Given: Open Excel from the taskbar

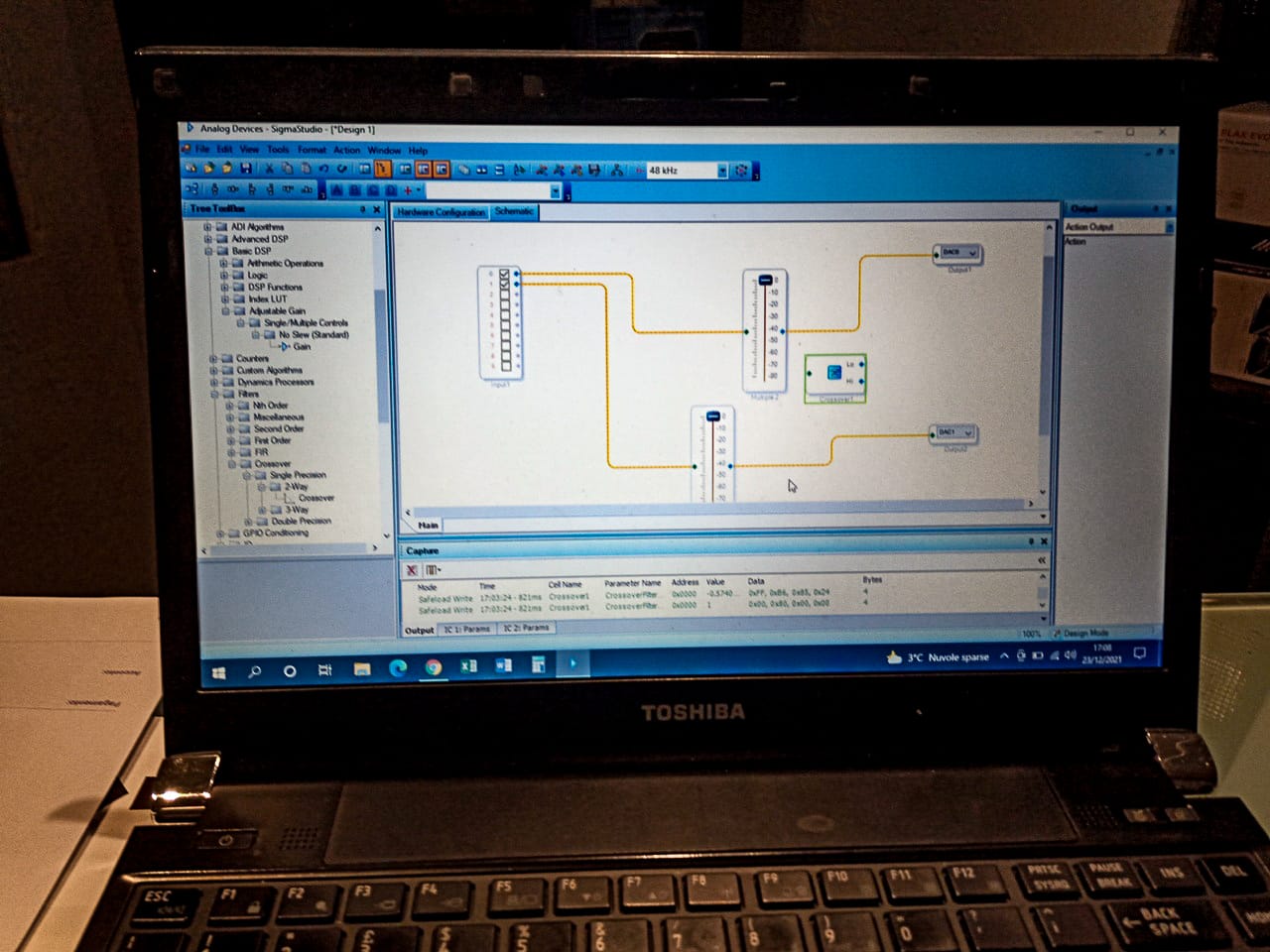Looking at the screenshot, I should [x=468, y=666].
